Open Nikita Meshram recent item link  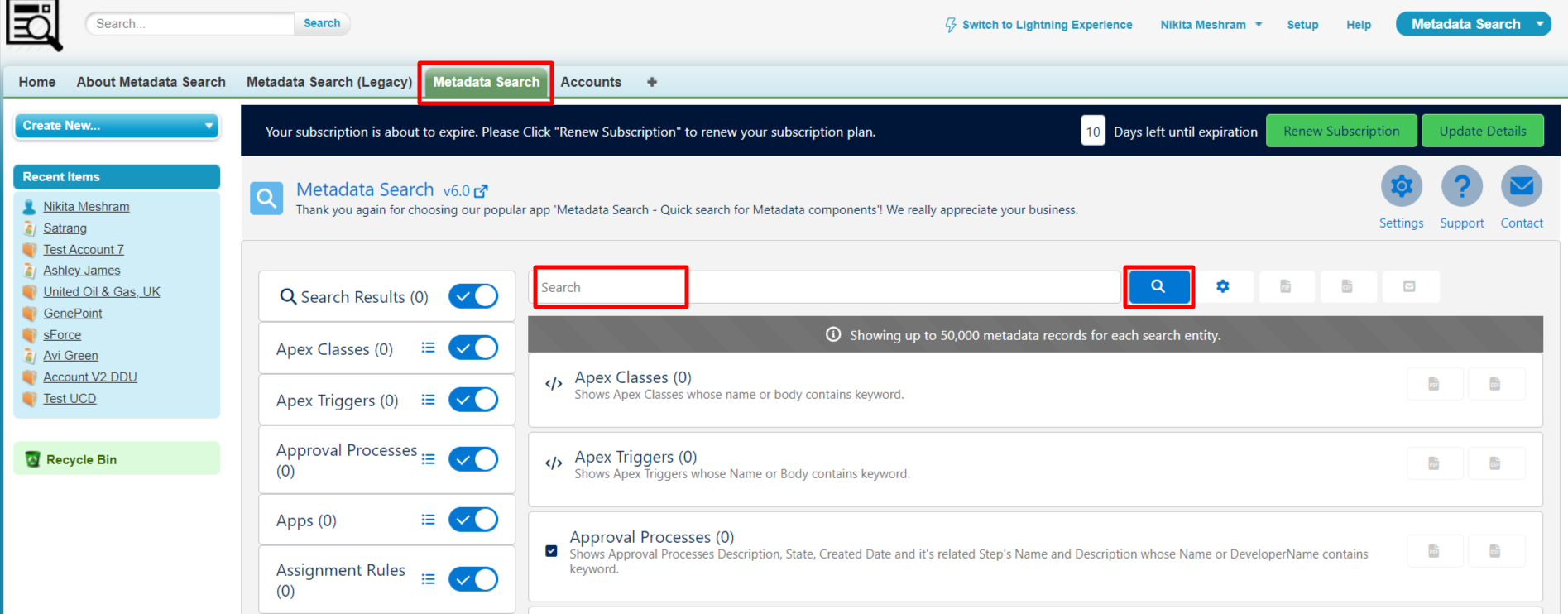(x=86, y=206)
